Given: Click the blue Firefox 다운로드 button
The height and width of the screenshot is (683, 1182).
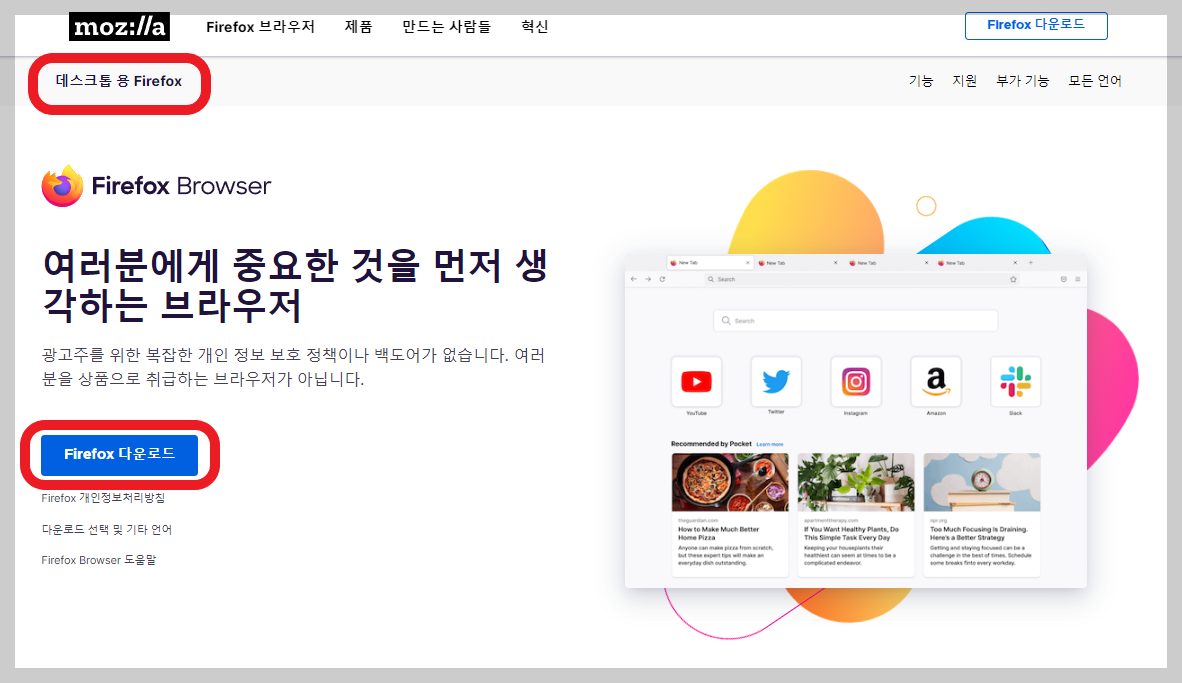Looking at the screenshot, I should (119, 455).
